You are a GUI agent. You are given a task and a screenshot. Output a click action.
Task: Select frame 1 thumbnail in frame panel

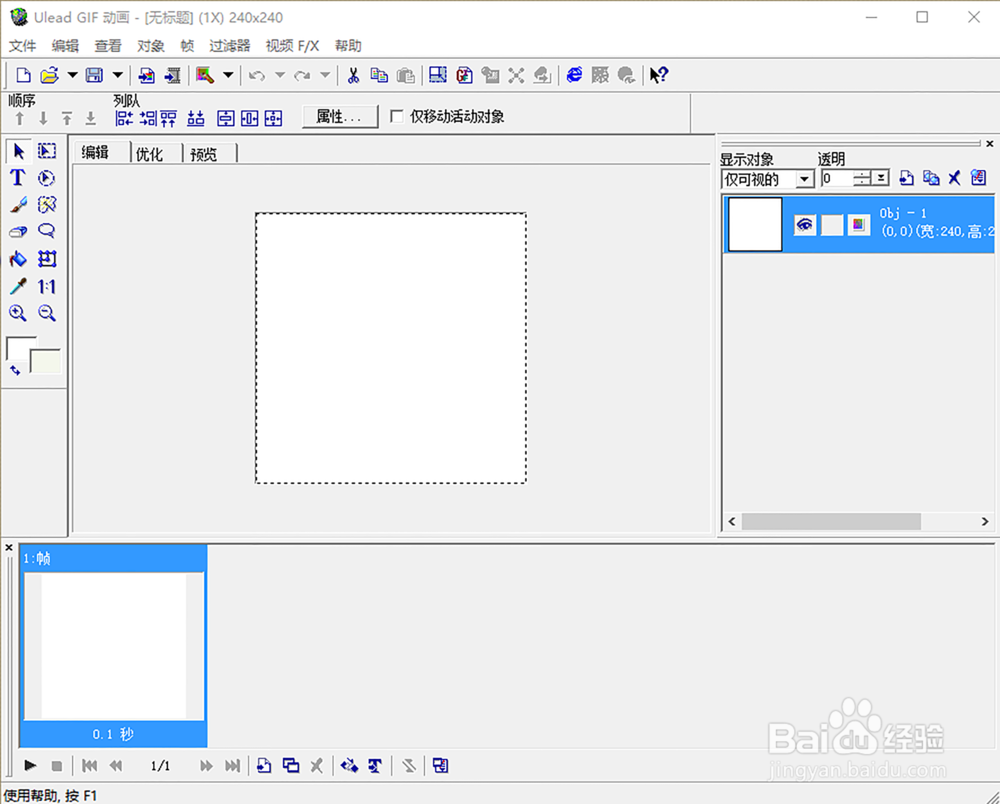point(114,645)
